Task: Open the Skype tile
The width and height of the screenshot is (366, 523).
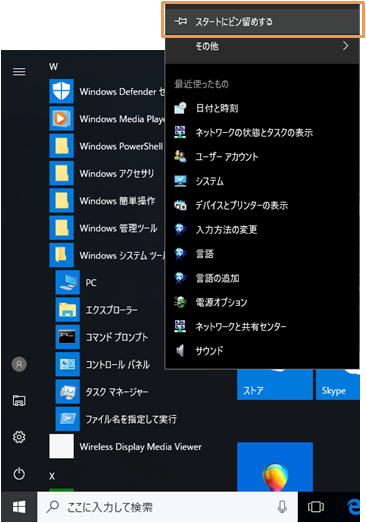Action: coord(338,384)
